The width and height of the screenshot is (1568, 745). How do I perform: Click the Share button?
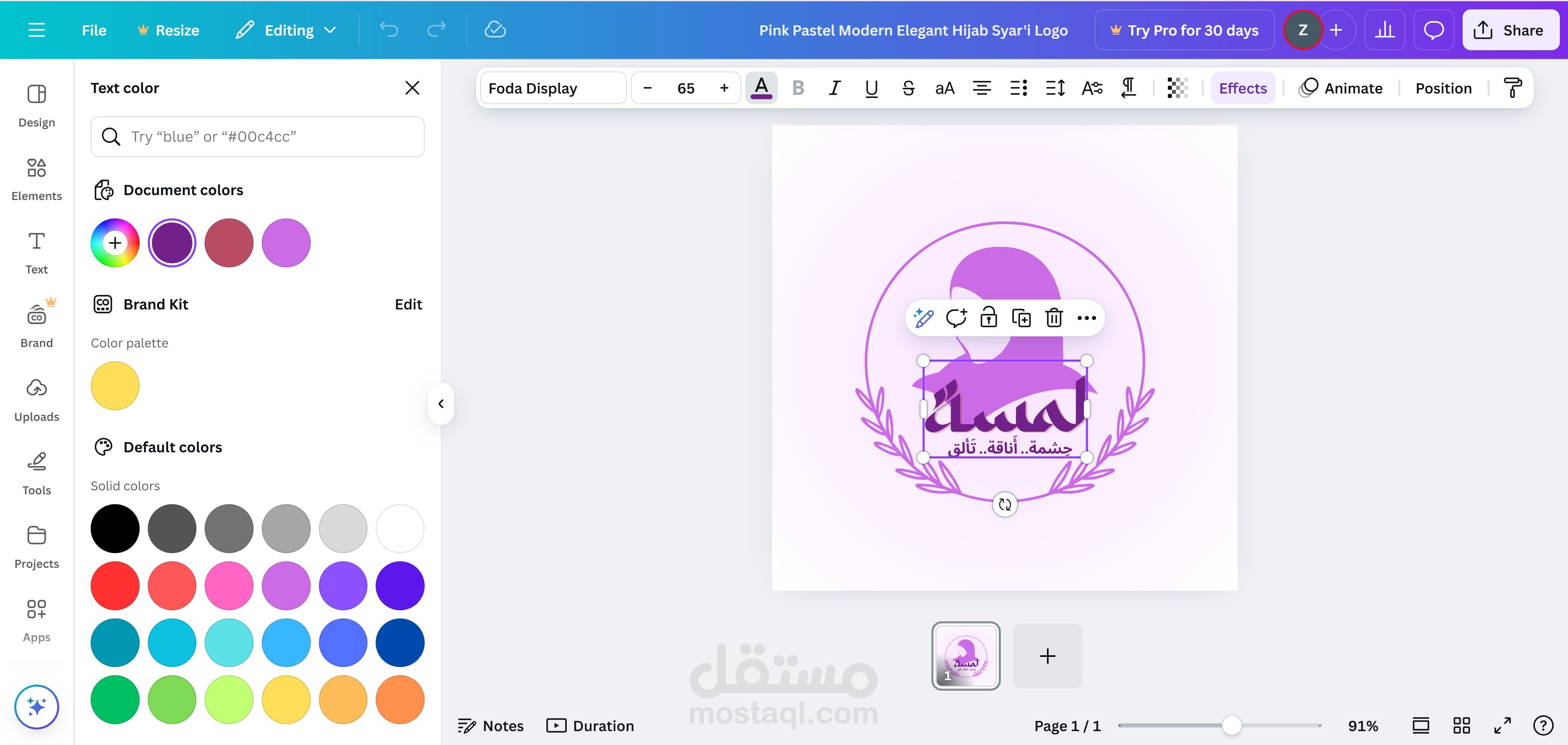[x=1510, y=30]
